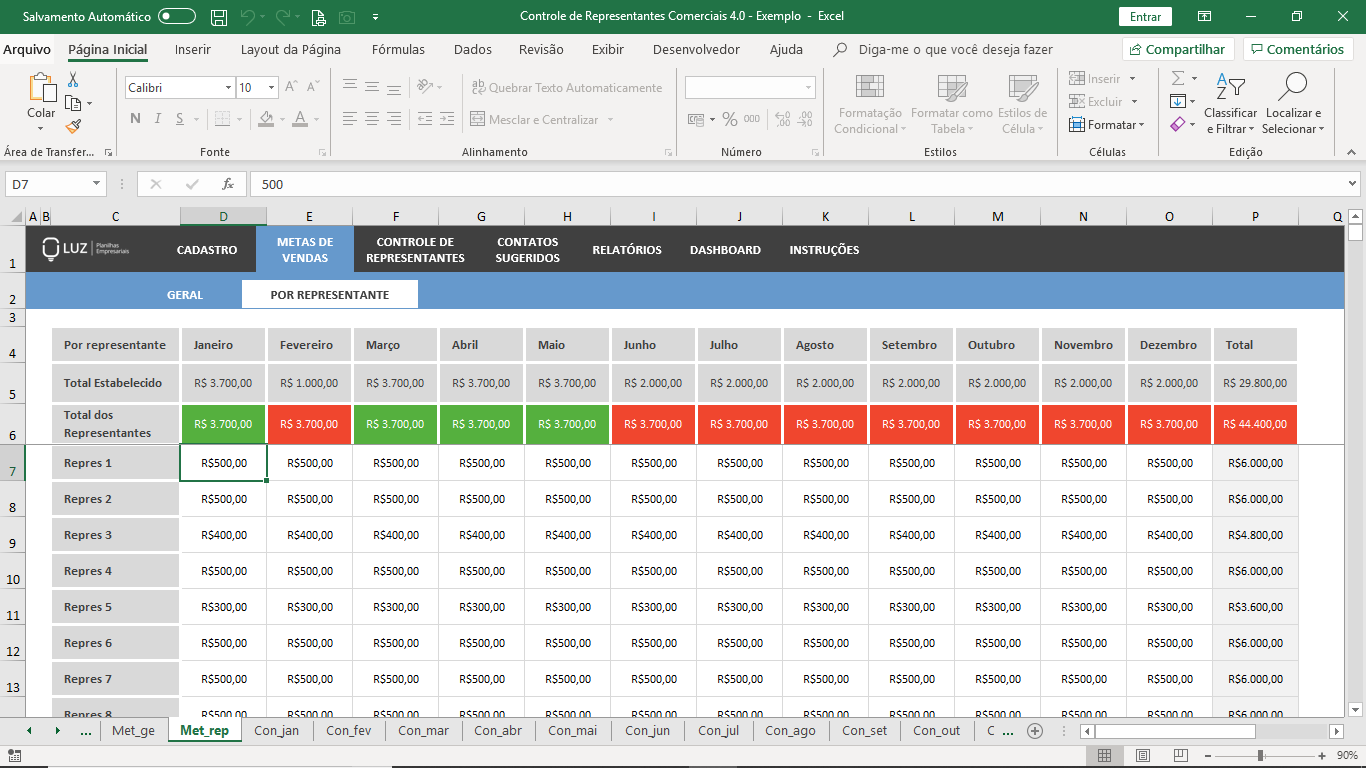This screenshot has height=768, width=1366.
Task: Click the font color A button
Action: click(301, 119)
